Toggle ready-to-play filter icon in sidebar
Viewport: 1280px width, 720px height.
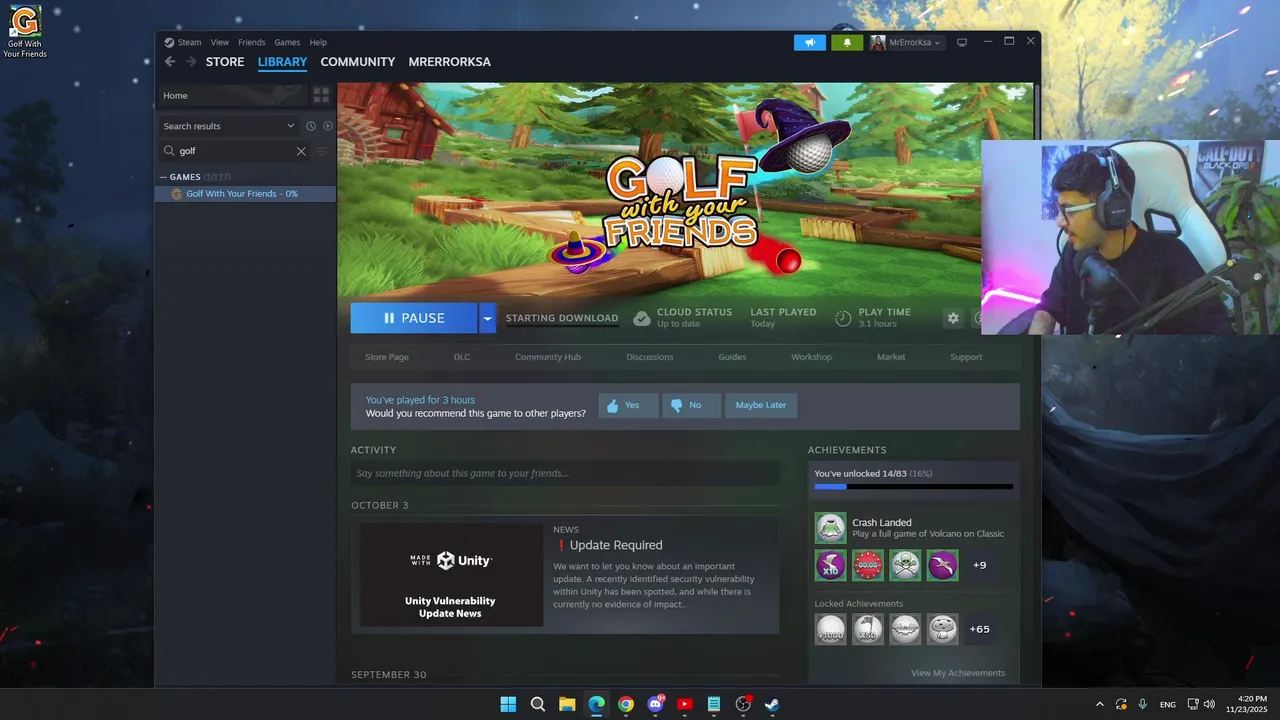tap(327, 126)
